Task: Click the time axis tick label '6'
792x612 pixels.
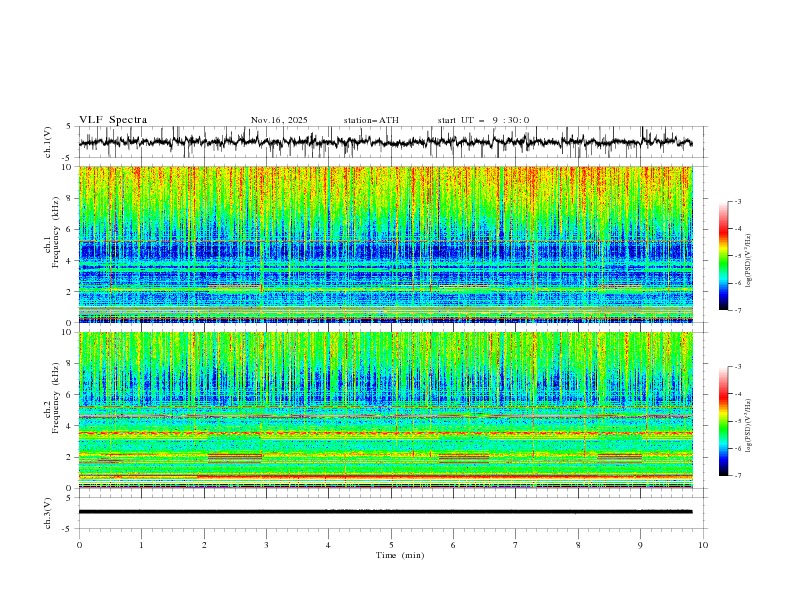Action: [453, 545]
